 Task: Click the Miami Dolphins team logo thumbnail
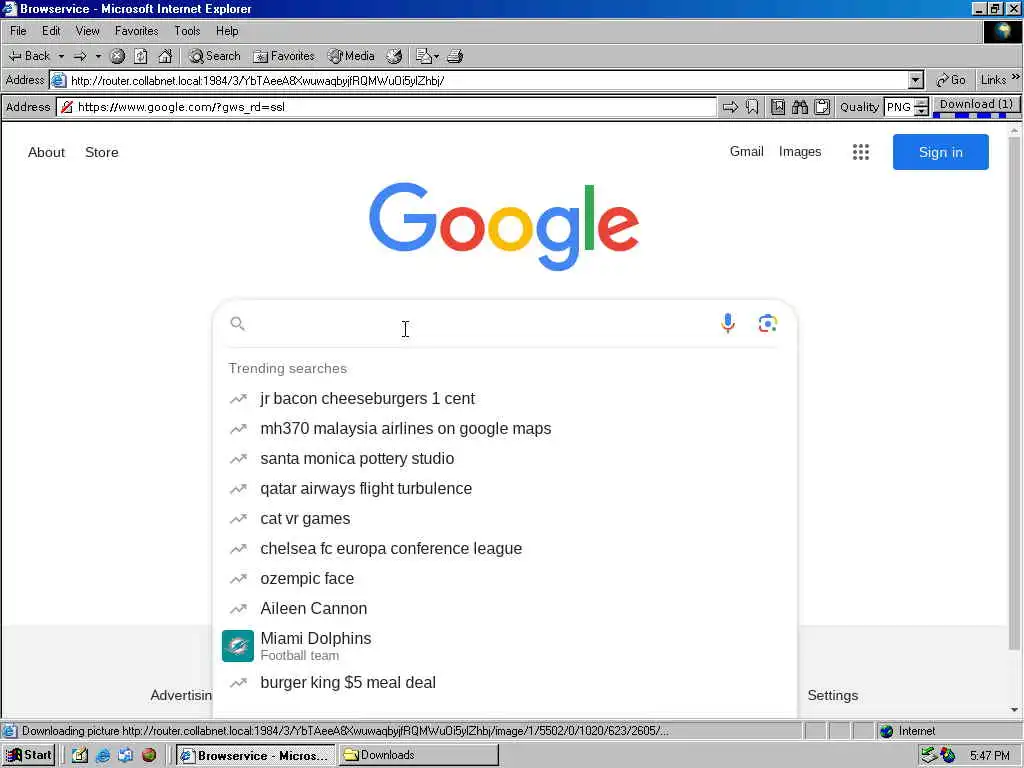pyautogui.click(x=238, y=646)
